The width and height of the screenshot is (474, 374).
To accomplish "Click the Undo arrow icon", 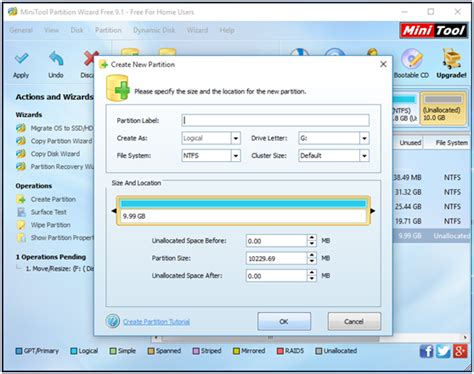I will click(x=56, y=59).
